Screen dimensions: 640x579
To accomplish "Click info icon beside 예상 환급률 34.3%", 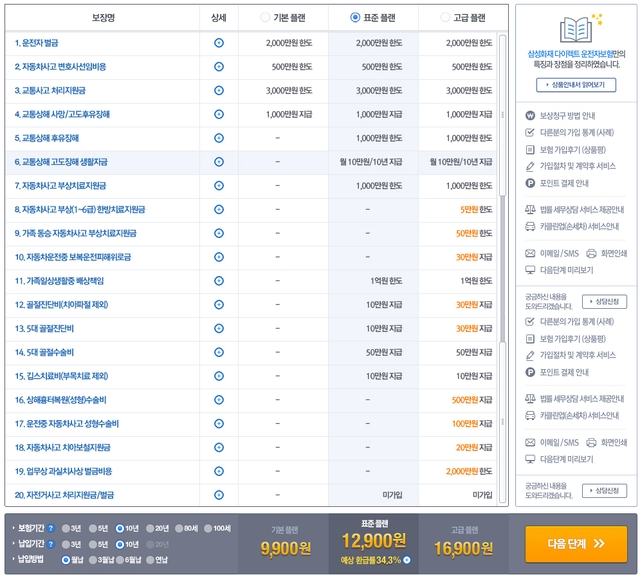I will tap(407, 560).
